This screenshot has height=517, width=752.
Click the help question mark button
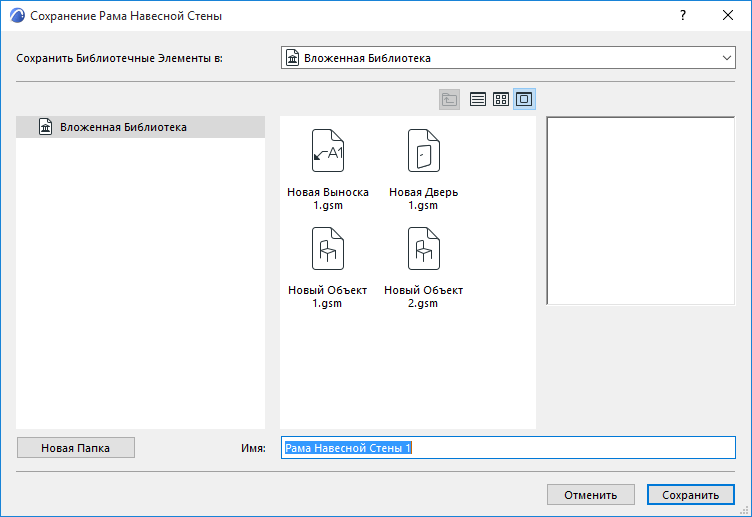683,15
